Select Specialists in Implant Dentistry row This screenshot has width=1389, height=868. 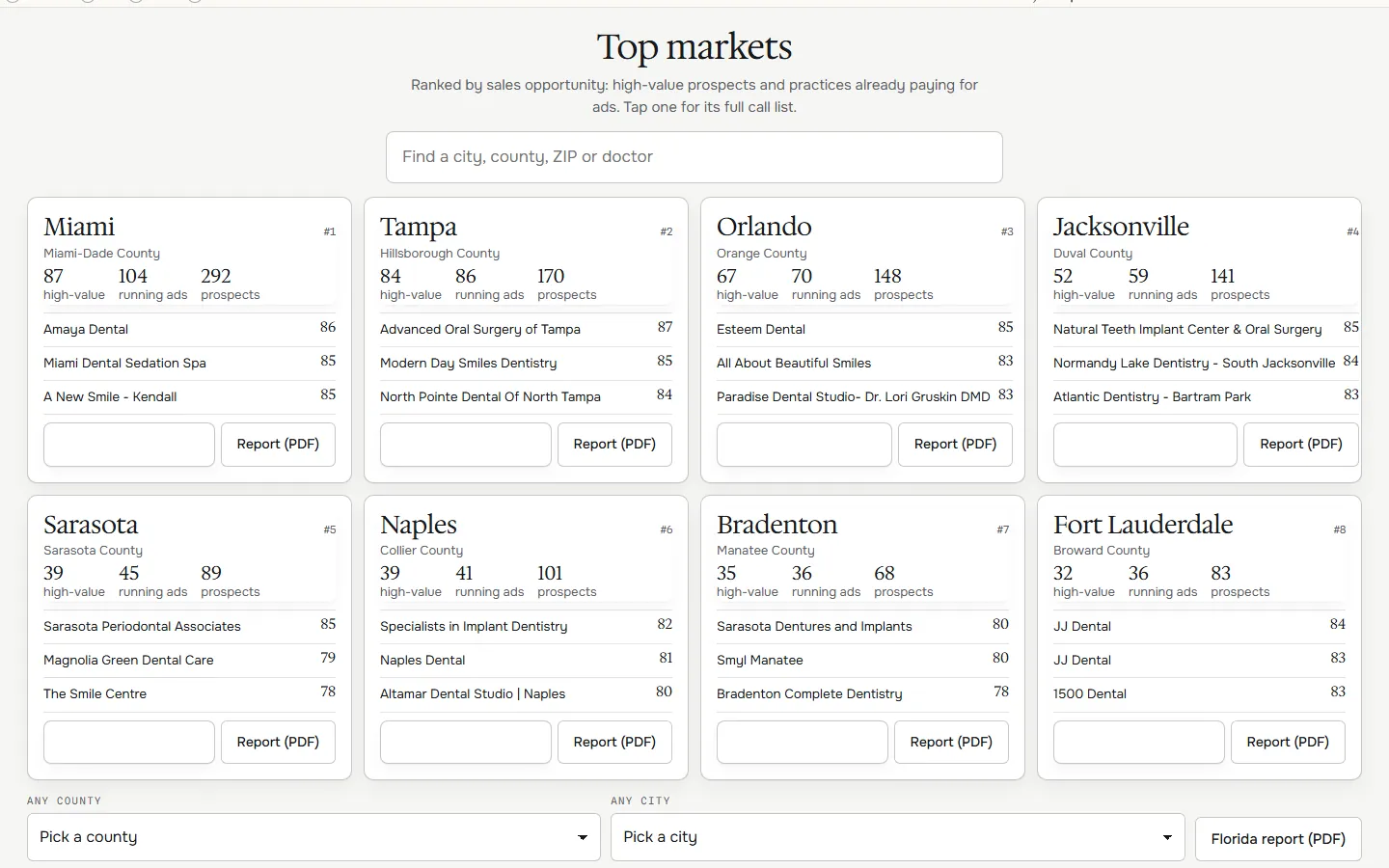527,626
